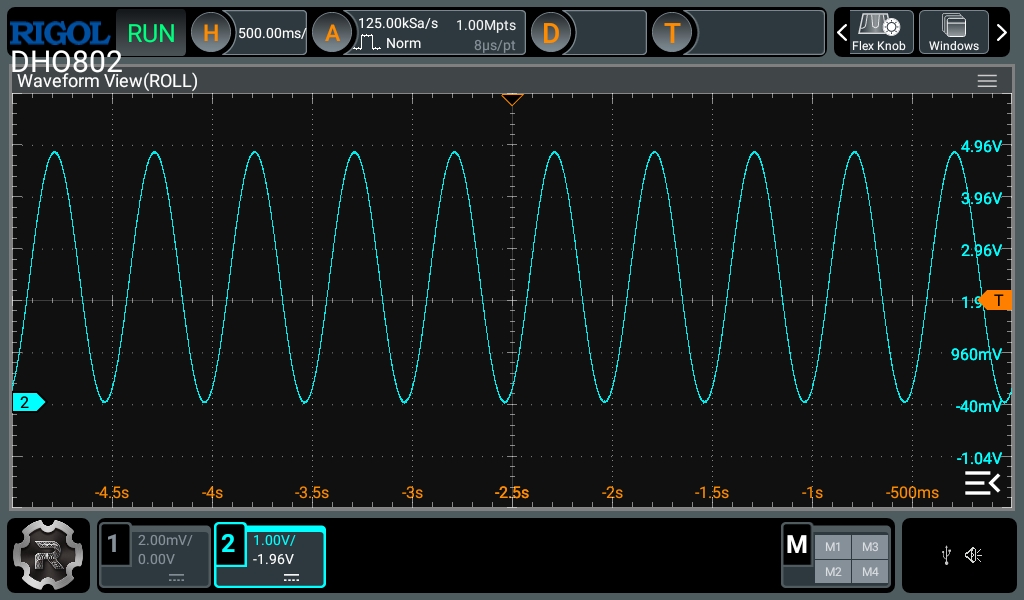Click channel 1 scale 2.00mV/
The height and width of the screenshot is (600, 1024).
coord(165,540)
